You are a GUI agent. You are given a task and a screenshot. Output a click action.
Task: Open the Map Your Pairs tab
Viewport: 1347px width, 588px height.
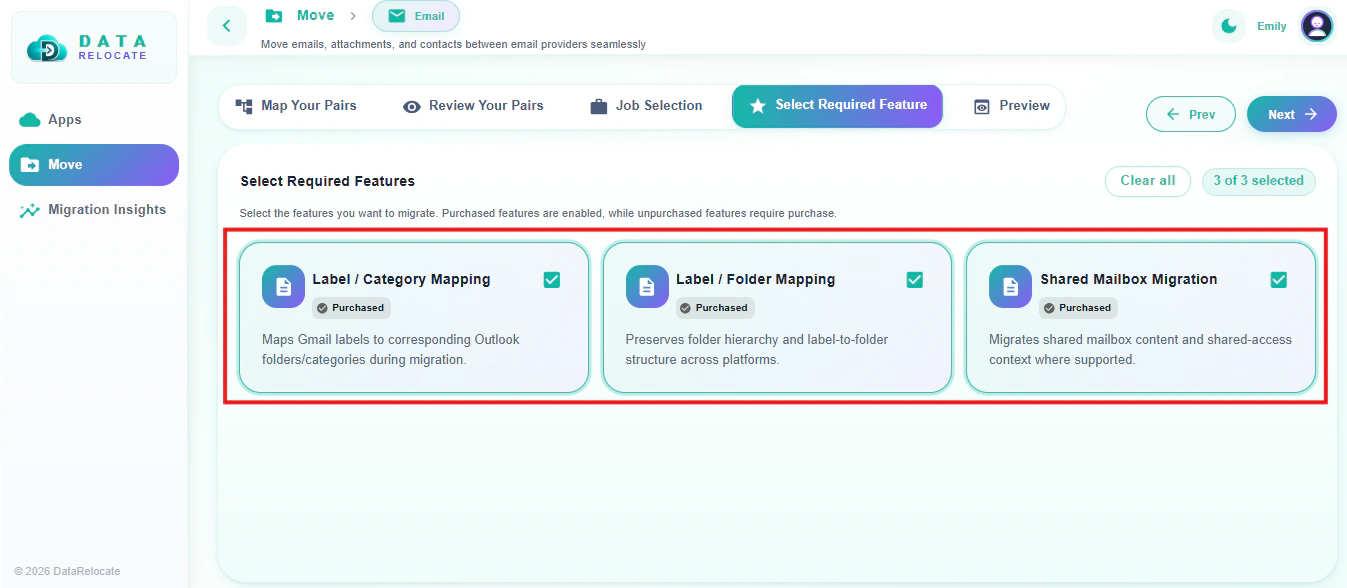296,106
